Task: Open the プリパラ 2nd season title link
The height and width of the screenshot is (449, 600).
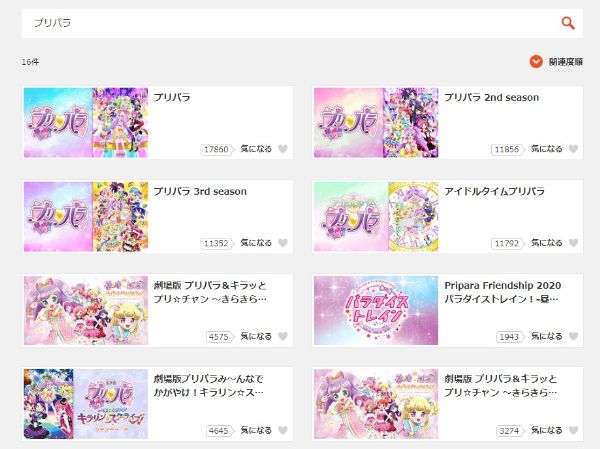Action: click(492, 97)
